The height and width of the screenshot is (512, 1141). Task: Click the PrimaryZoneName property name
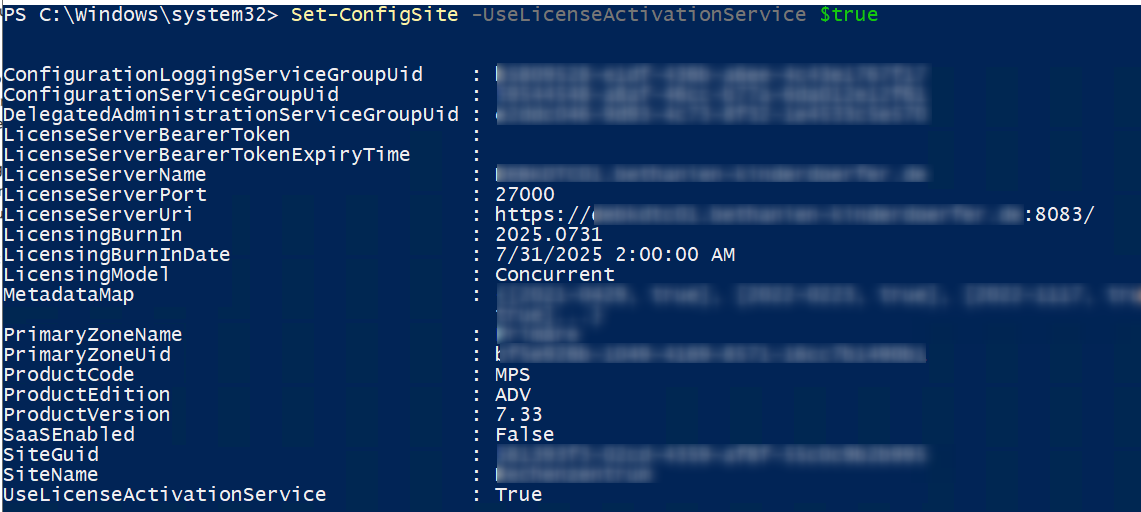point(93,335)
